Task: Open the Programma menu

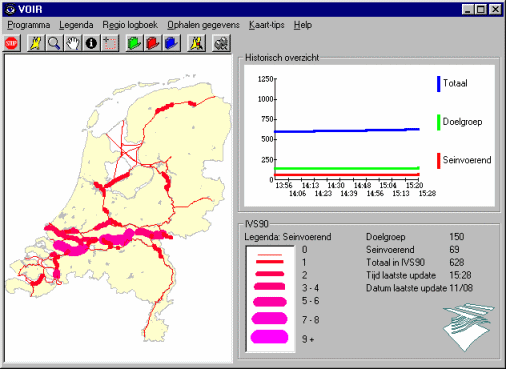Action: [x=29, y=25]
